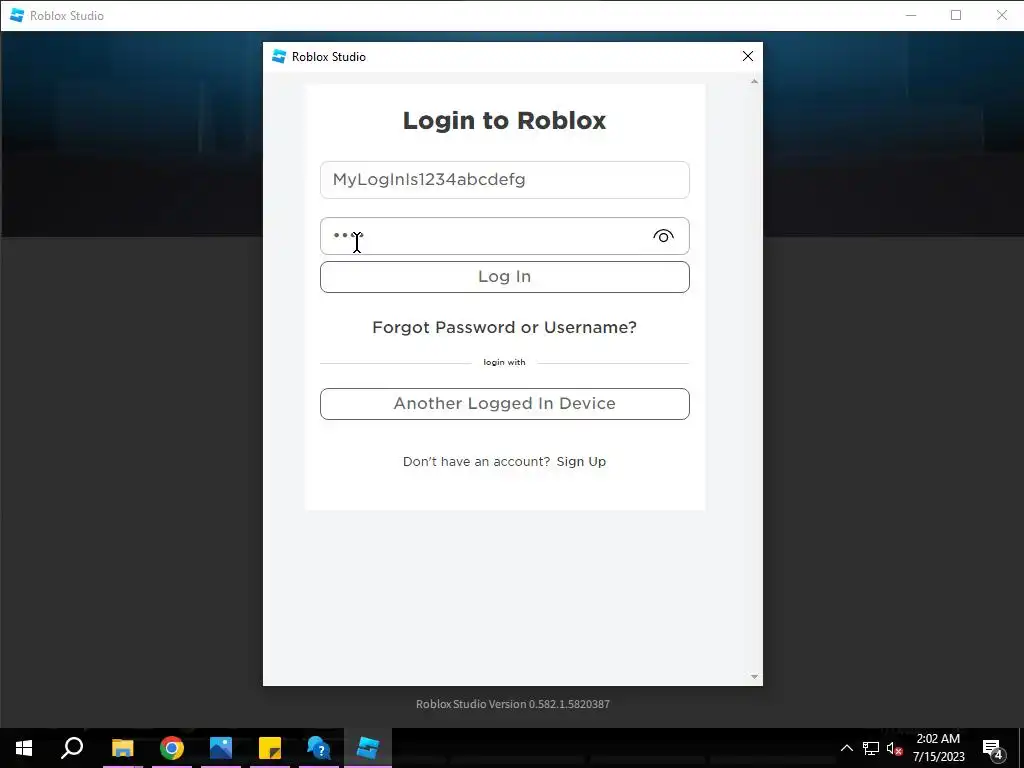This screenshot has width=1024, height=768.
Task: Open network status tray icon
Action: (x=871, y=748)
